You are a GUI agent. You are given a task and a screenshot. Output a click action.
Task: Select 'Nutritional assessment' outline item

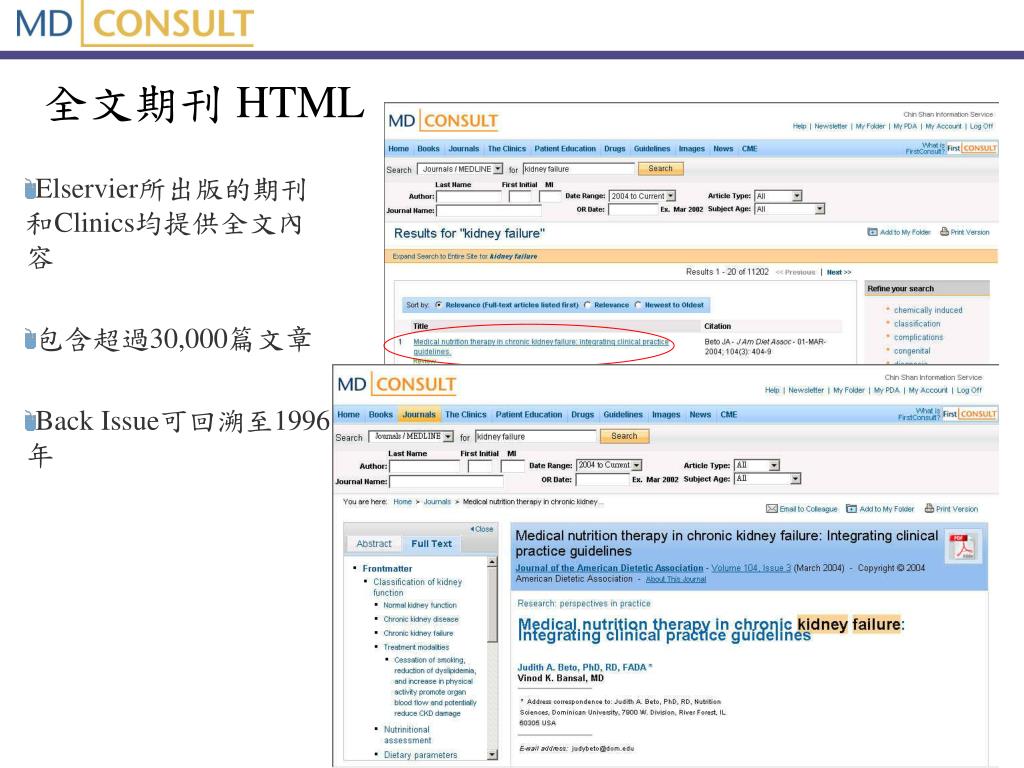click(408, 735)
